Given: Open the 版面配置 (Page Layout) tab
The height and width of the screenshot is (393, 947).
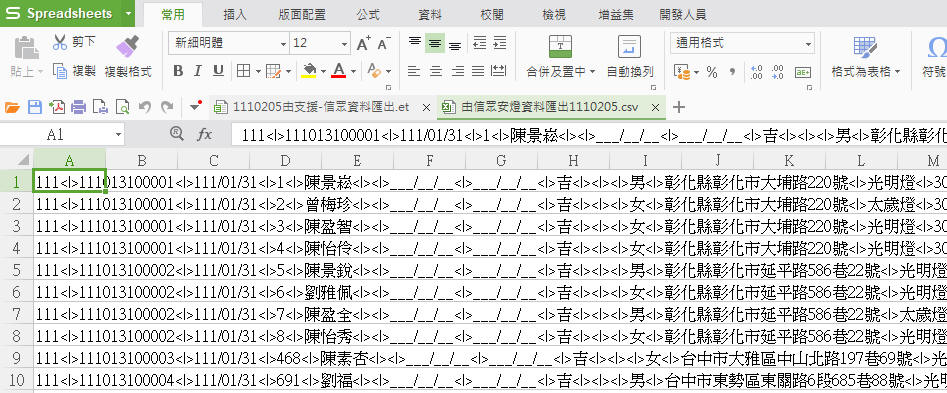Looking at the screenshot, I should click(x=302, y=14).
